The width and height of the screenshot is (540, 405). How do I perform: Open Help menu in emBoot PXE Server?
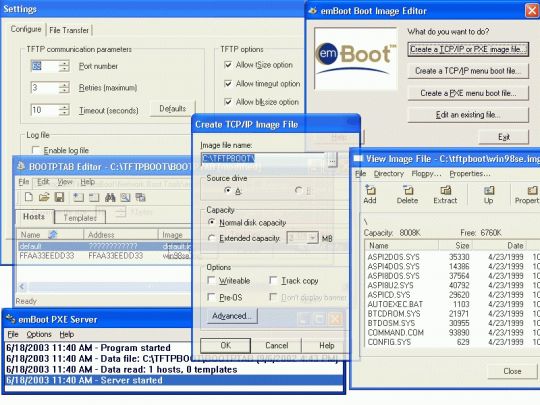click(66, 334)
